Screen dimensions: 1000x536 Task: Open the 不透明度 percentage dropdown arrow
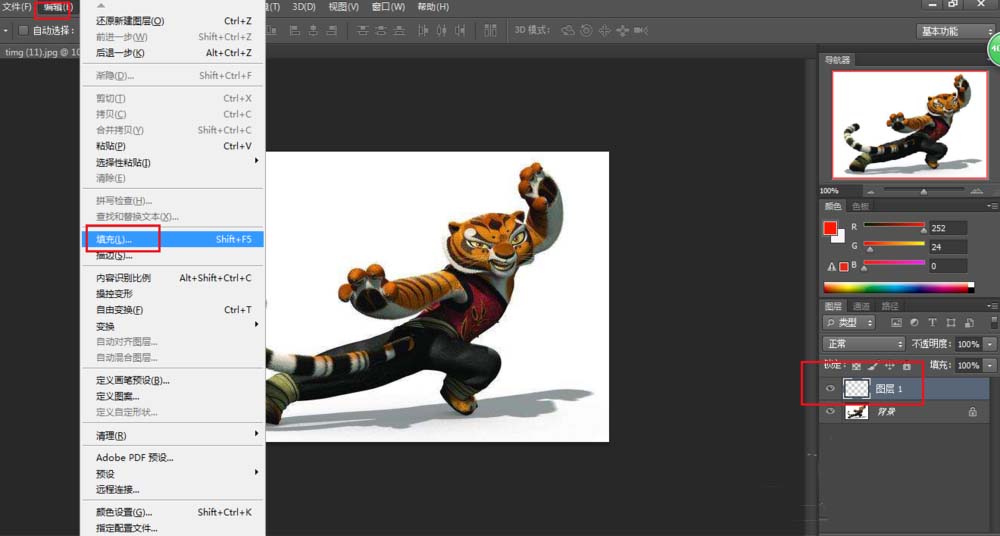pos(990,344)
